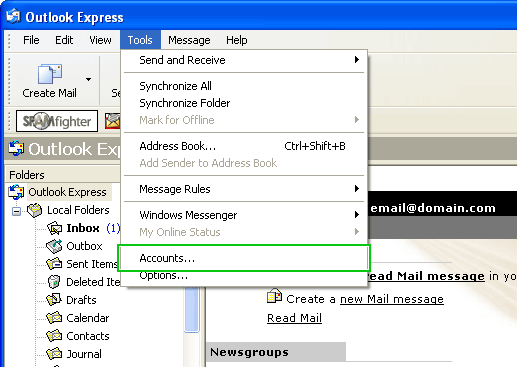Select Drafts in the folder tree
Image resolution: width=517 pixels, height=367 pixels.
[81, 300]
